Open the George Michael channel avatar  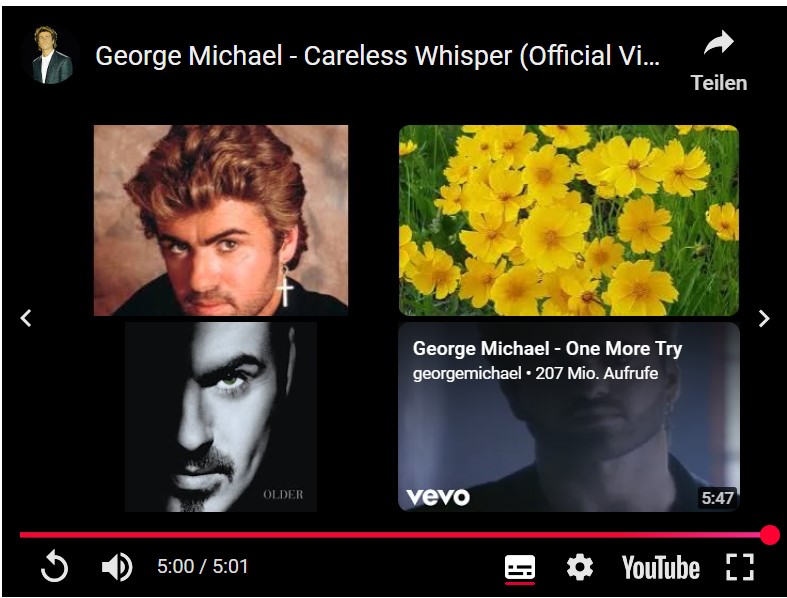(50, 55)
